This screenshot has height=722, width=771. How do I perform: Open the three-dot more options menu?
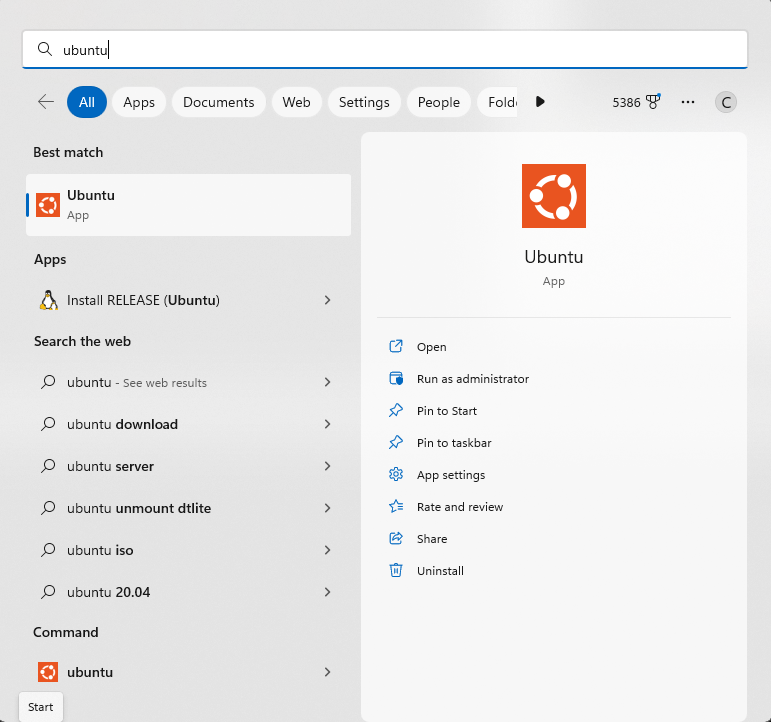tap(687, 102)
